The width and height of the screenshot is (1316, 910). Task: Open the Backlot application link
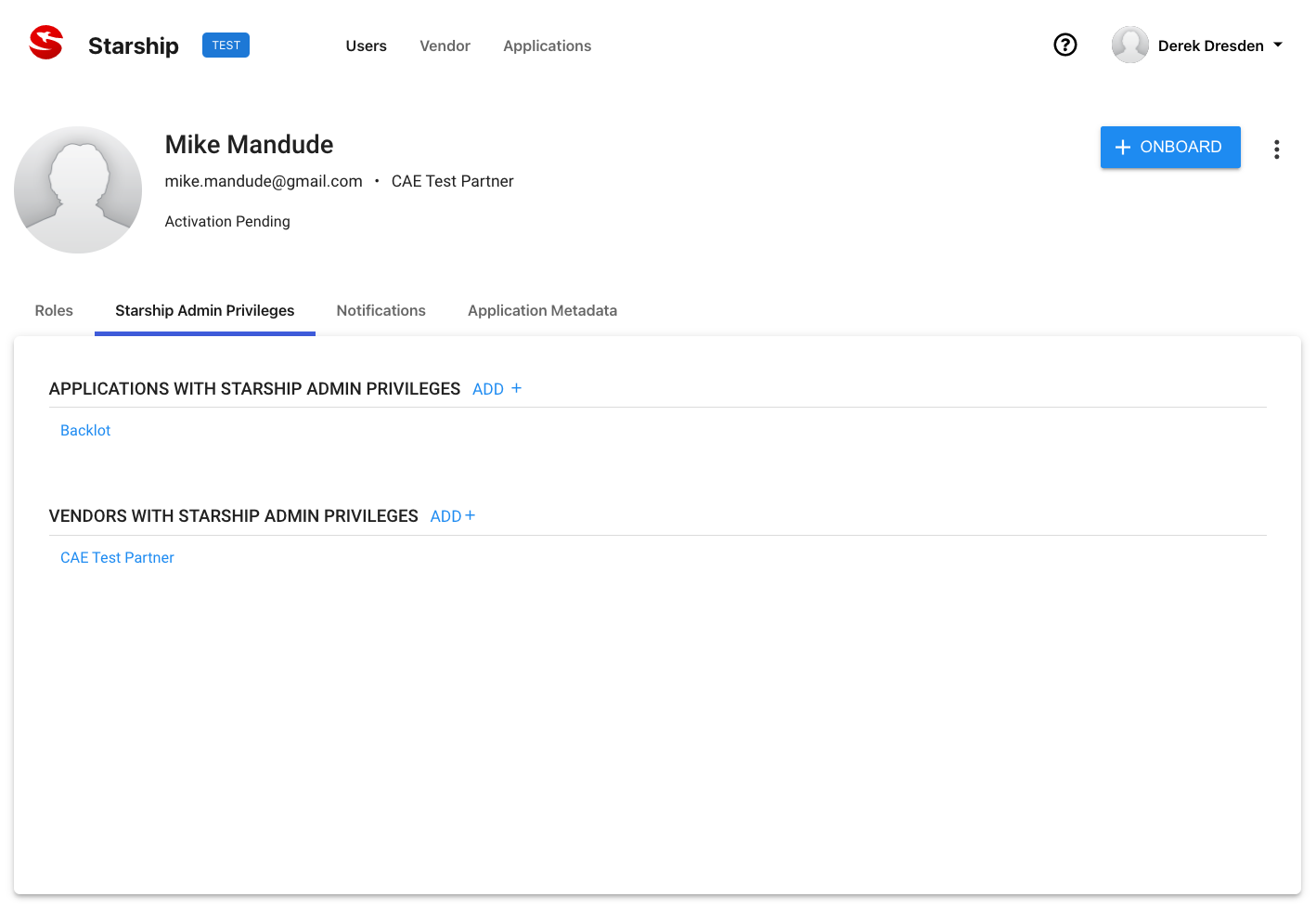coord(85,430)
